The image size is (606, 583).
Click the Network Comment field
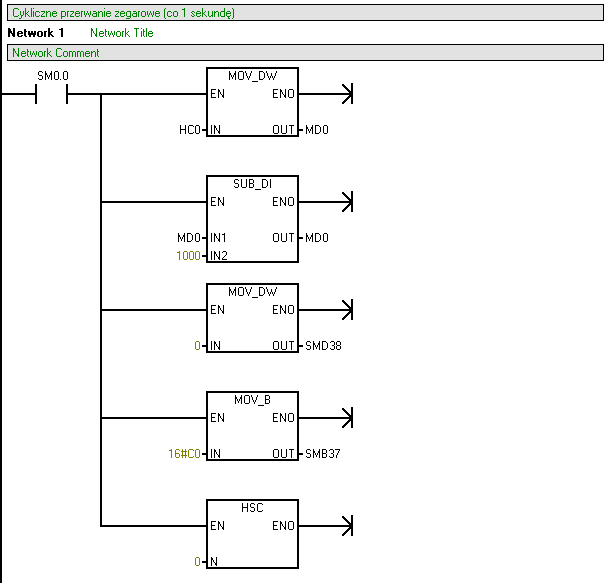tap(56, 53)
